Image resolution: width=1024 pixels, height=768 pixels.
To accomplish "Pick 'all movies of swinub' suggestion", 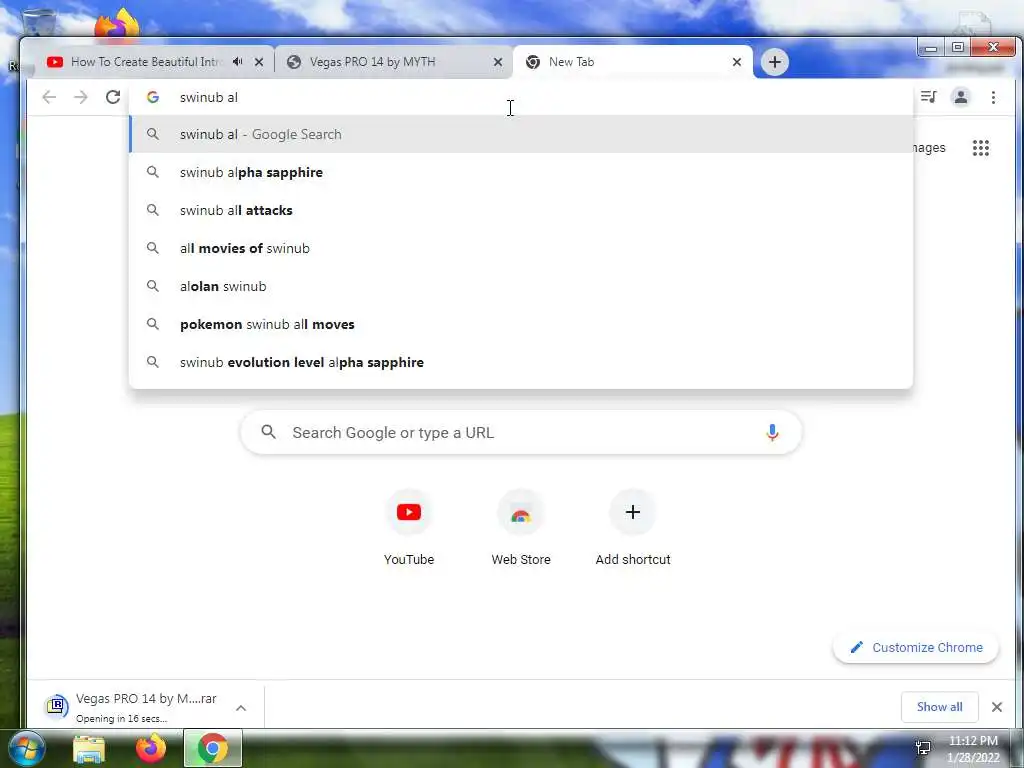I will [521, 248].
